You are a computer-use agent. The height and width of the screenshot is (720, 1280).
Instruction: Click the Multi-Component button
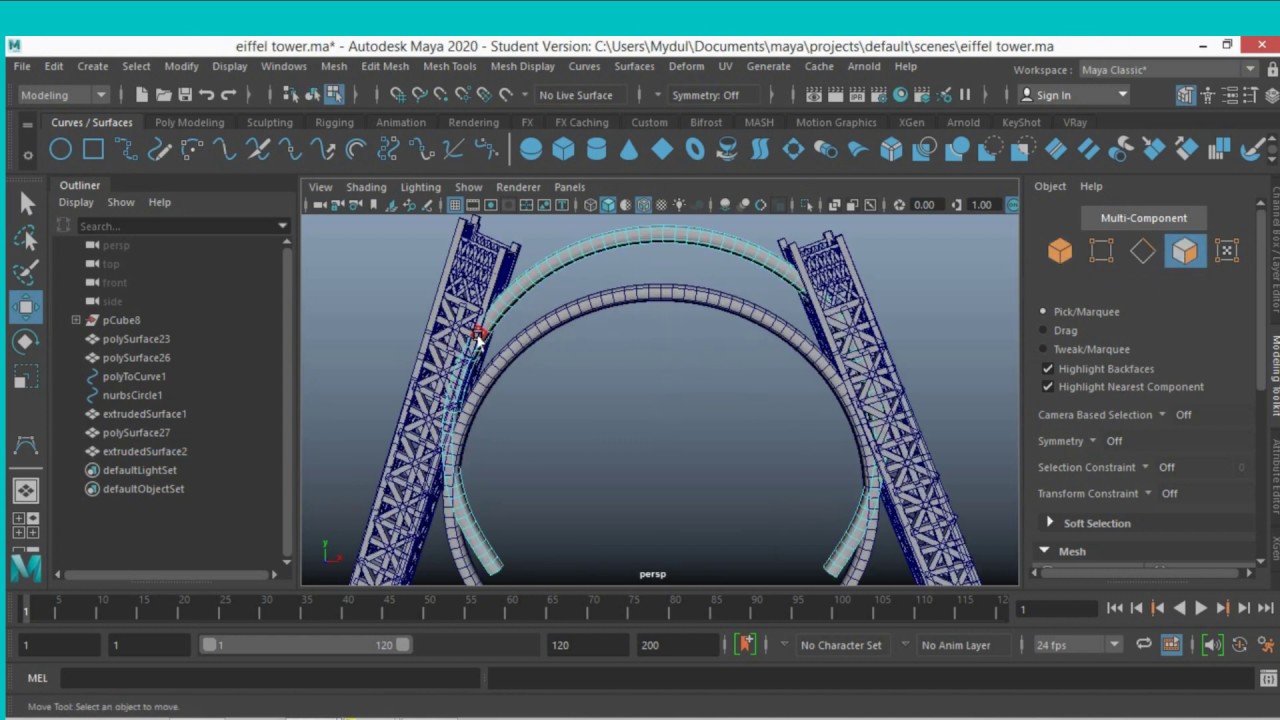point(1144,218)
